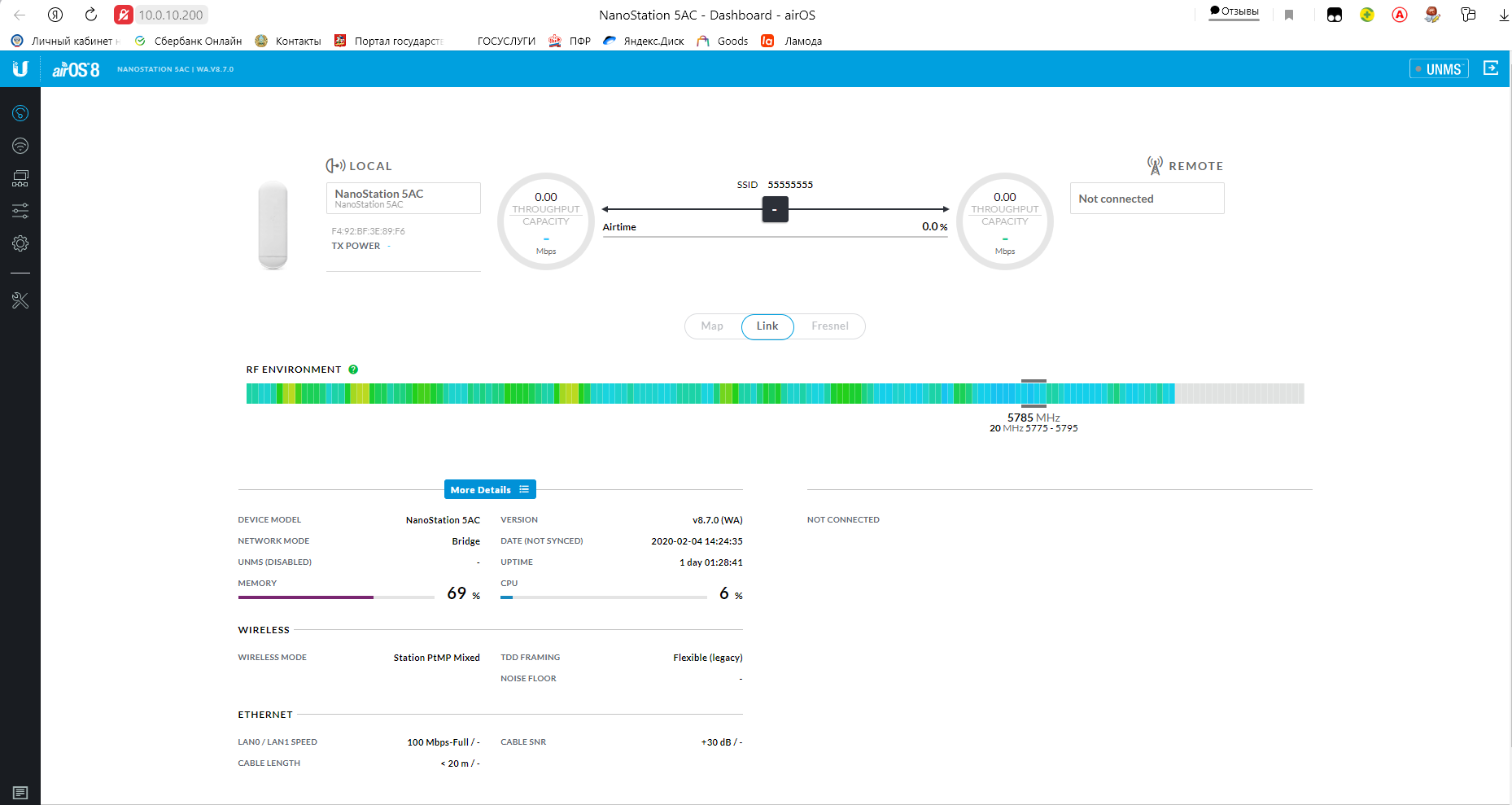The width and height of the screenshot is (1512, 805).
Task: Click the Not connected remote box
Action: tap(1147, 198)
